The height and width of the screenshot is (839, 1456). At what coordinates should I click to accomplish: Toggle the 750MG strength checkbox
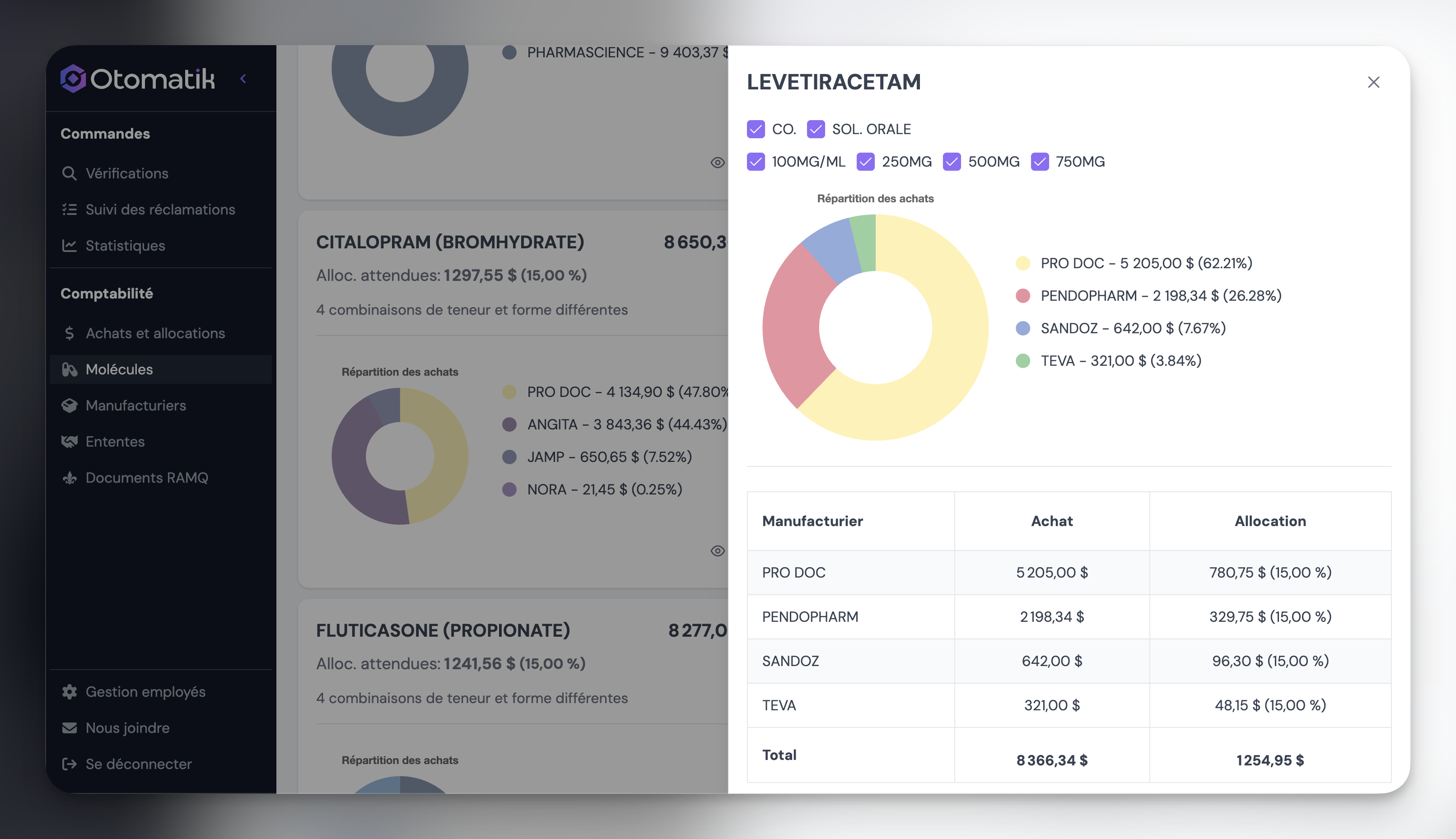1040,162
